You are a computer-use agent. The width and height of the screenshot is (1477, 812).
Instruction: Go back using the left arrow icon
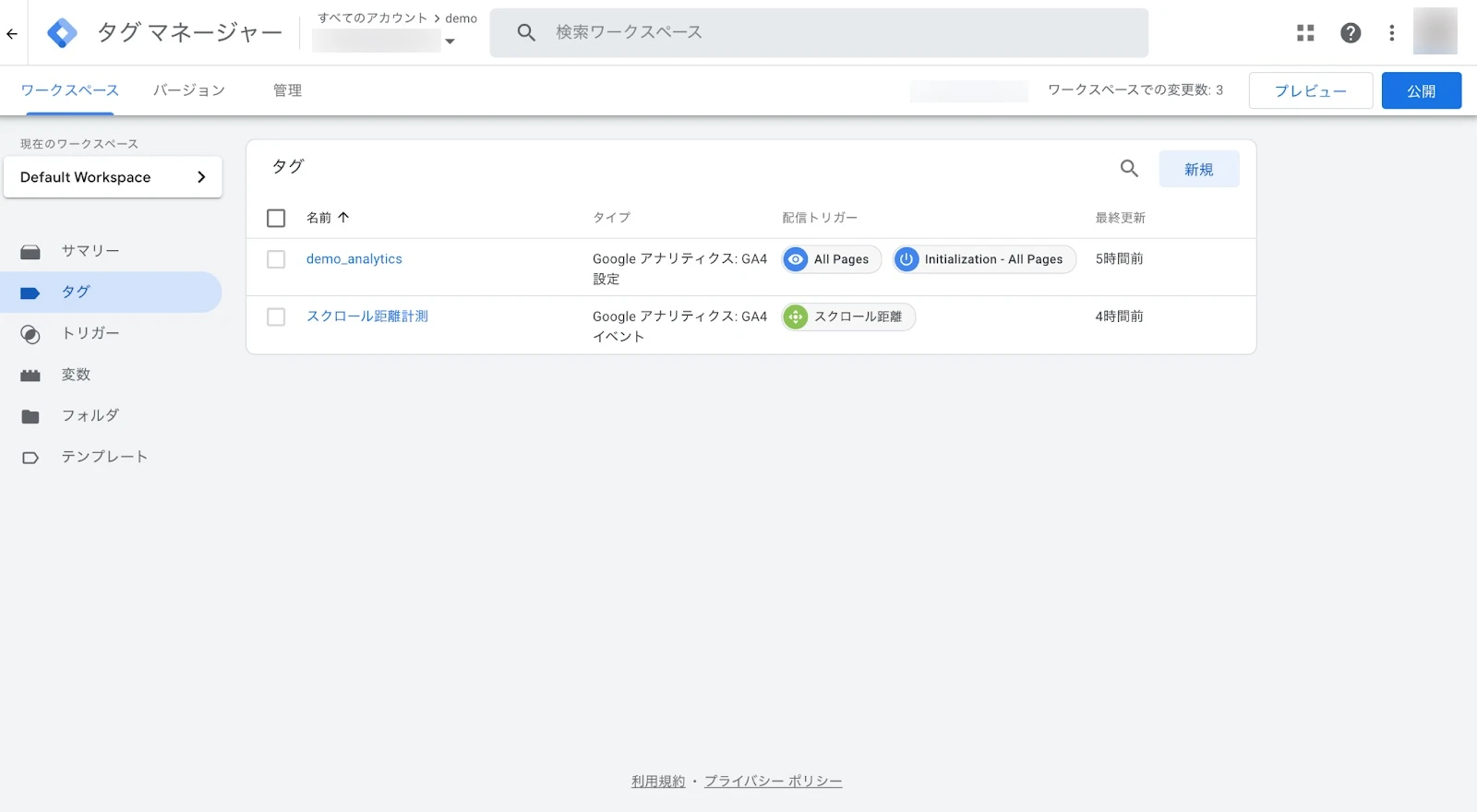(x=12, y=34)
